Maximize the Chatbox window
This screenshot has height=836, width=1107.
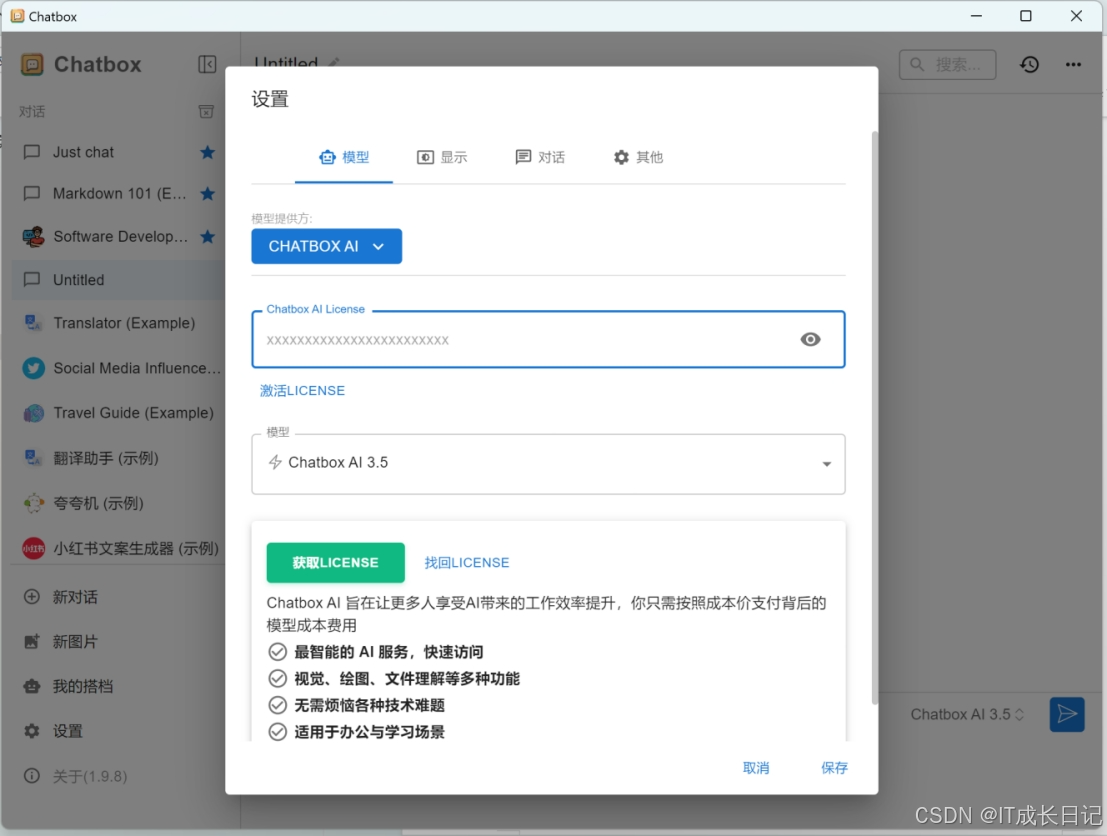coord(1026,16)
